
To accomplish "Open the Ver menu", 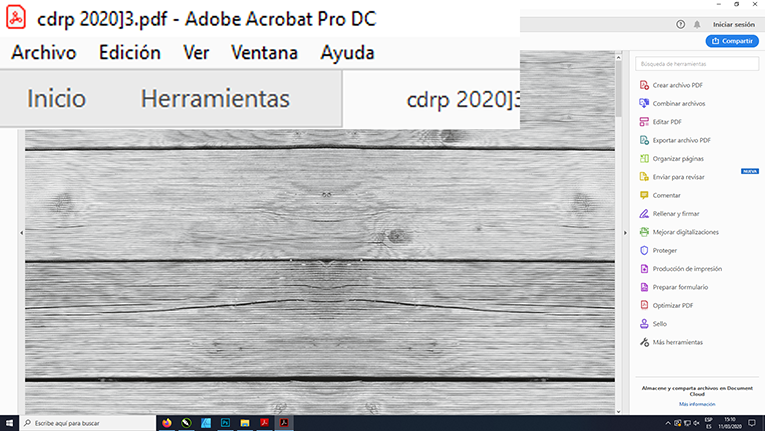I will 196,52.
